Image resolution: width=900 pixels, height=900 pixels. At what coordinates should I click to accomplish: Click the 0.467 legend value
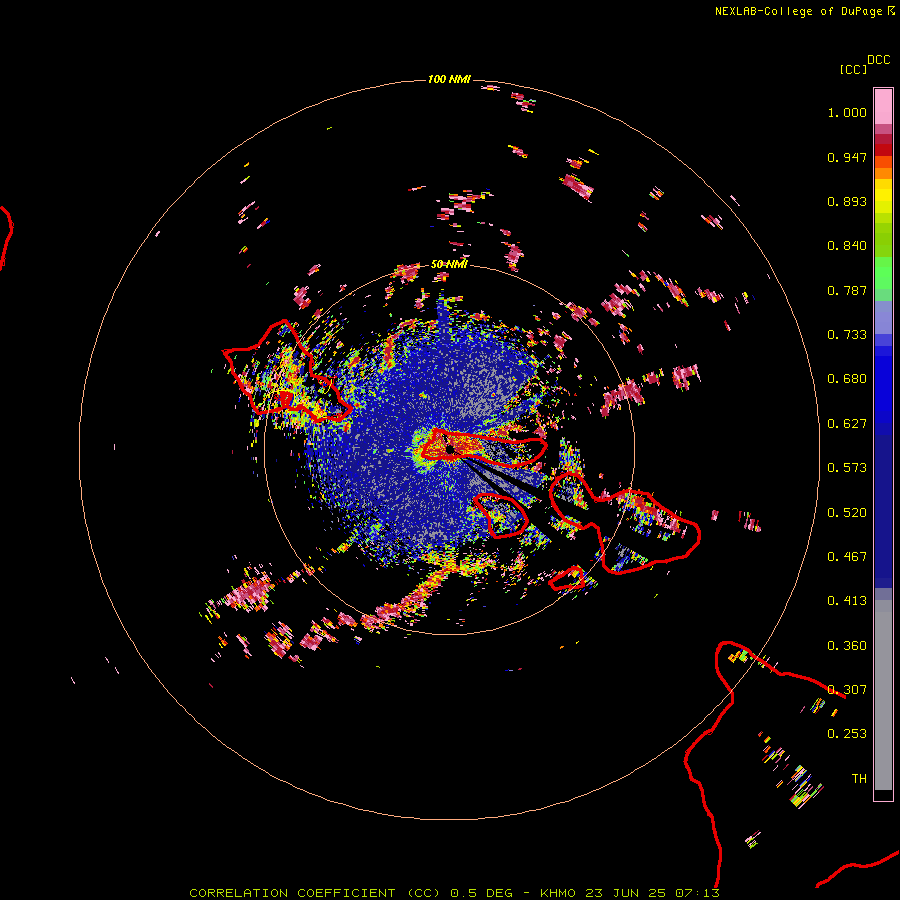click(847, 557)
